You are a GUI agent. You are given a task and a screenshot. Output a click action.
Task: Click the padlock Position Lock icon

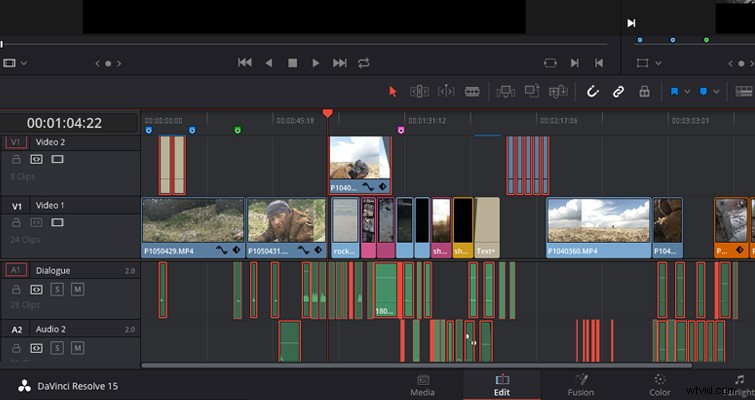click(644, 91)
